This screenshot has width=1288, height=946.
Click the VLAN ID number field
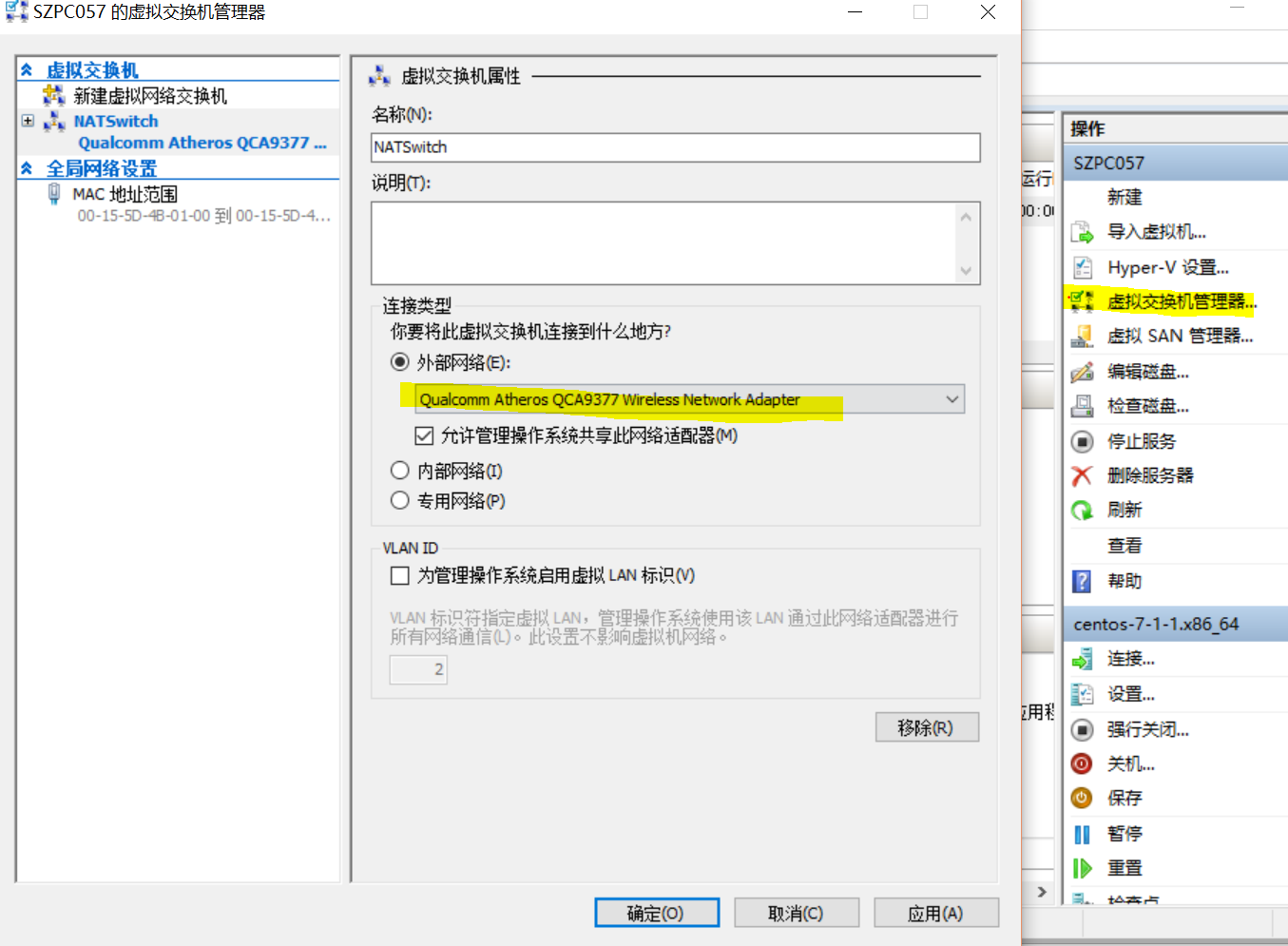point(418,669)
